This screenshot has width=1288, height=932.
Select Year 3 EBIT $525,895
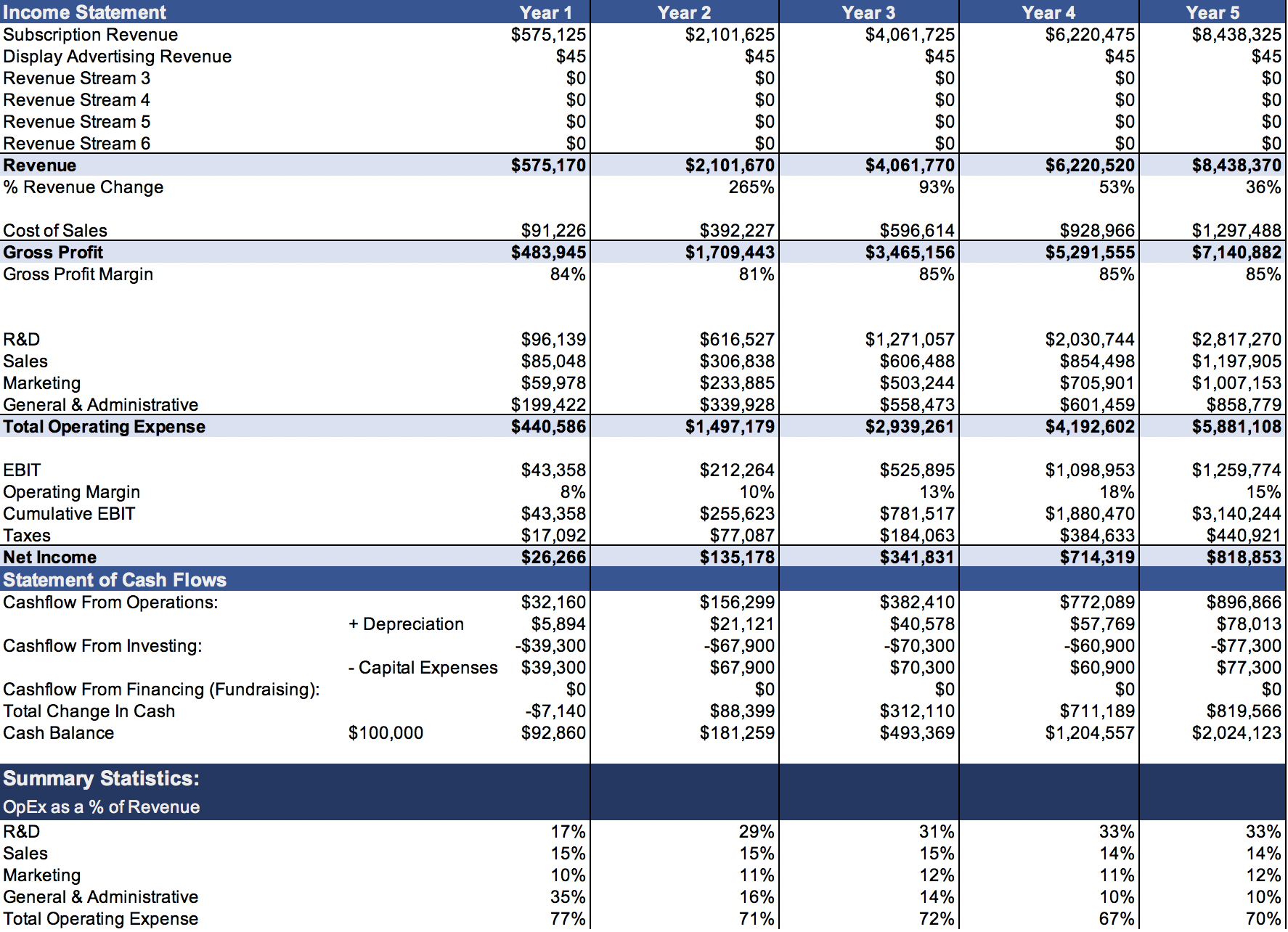click(x=917, y=470)
